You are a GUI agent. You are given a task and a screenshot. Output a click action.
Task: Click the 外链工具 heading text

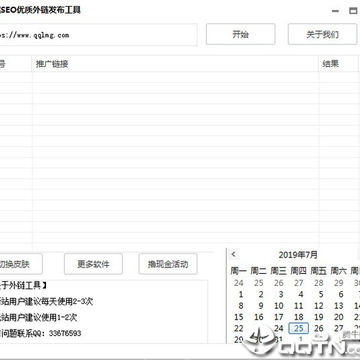click(x=24, y=285)
